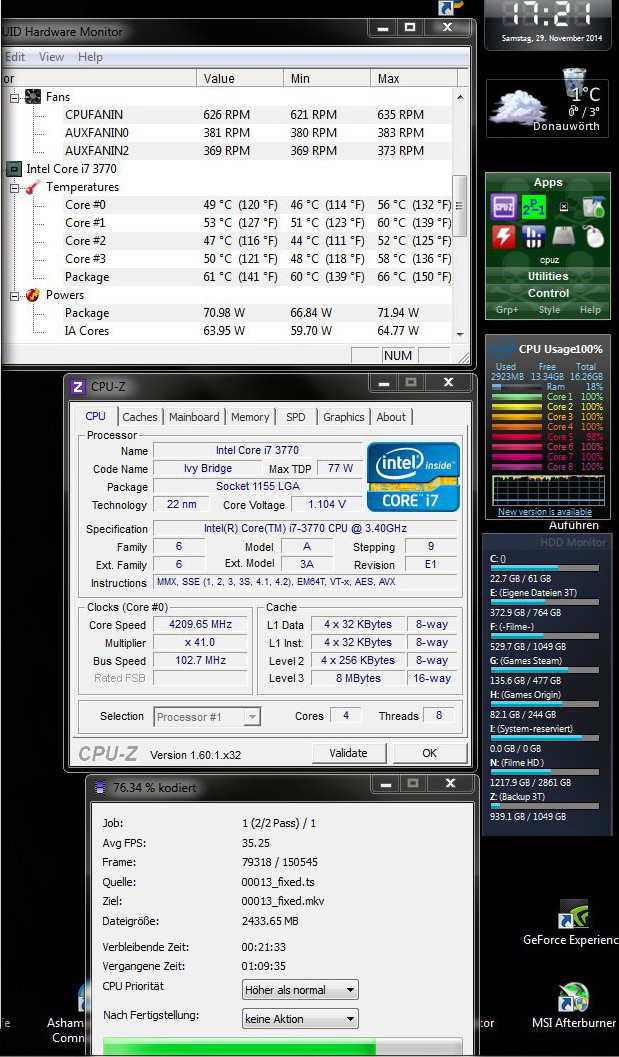Click New version is available link

tap(545, 512)
